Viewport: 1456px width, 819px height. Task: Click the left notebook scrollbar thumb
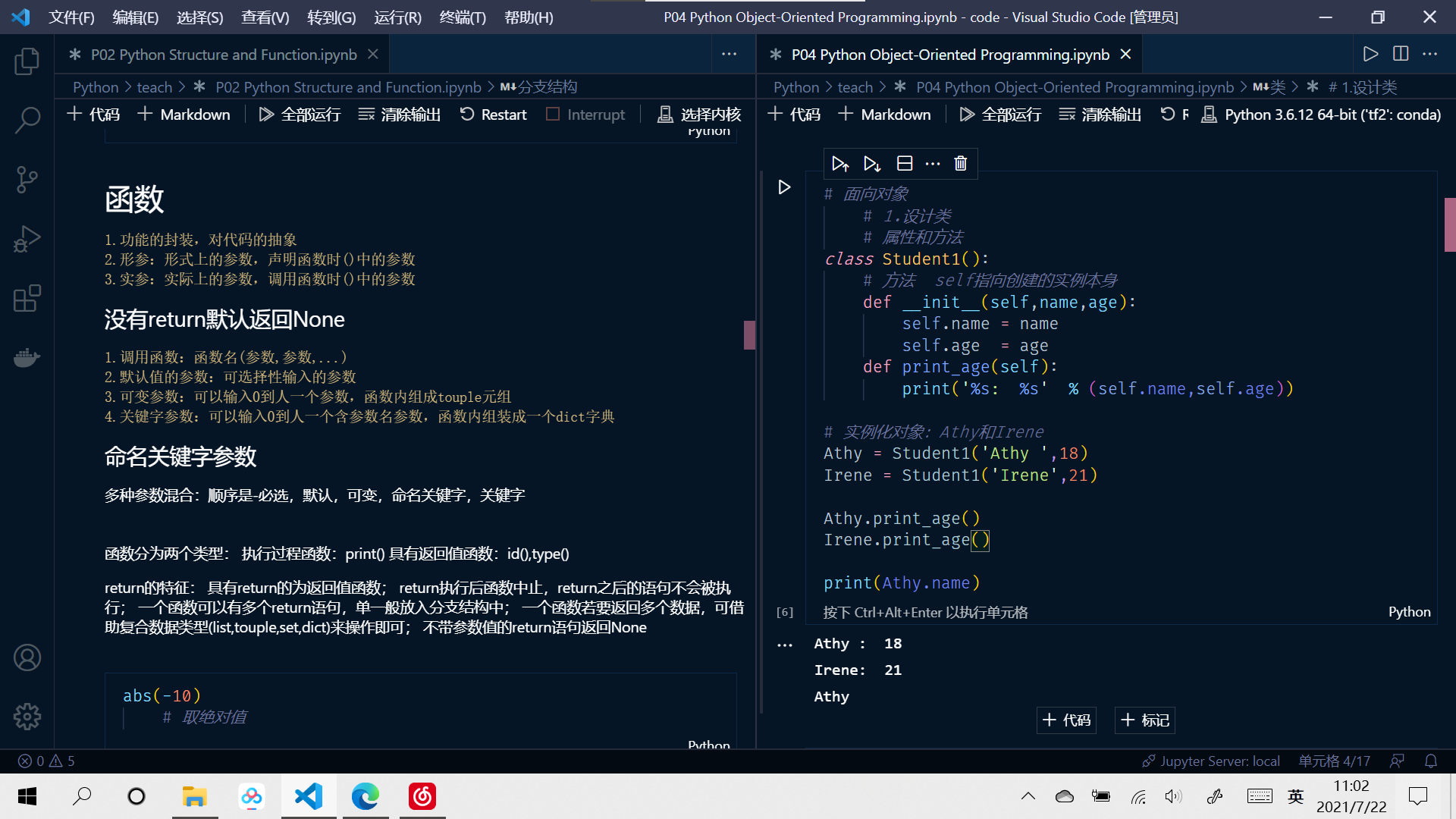[x=749, y=334]
